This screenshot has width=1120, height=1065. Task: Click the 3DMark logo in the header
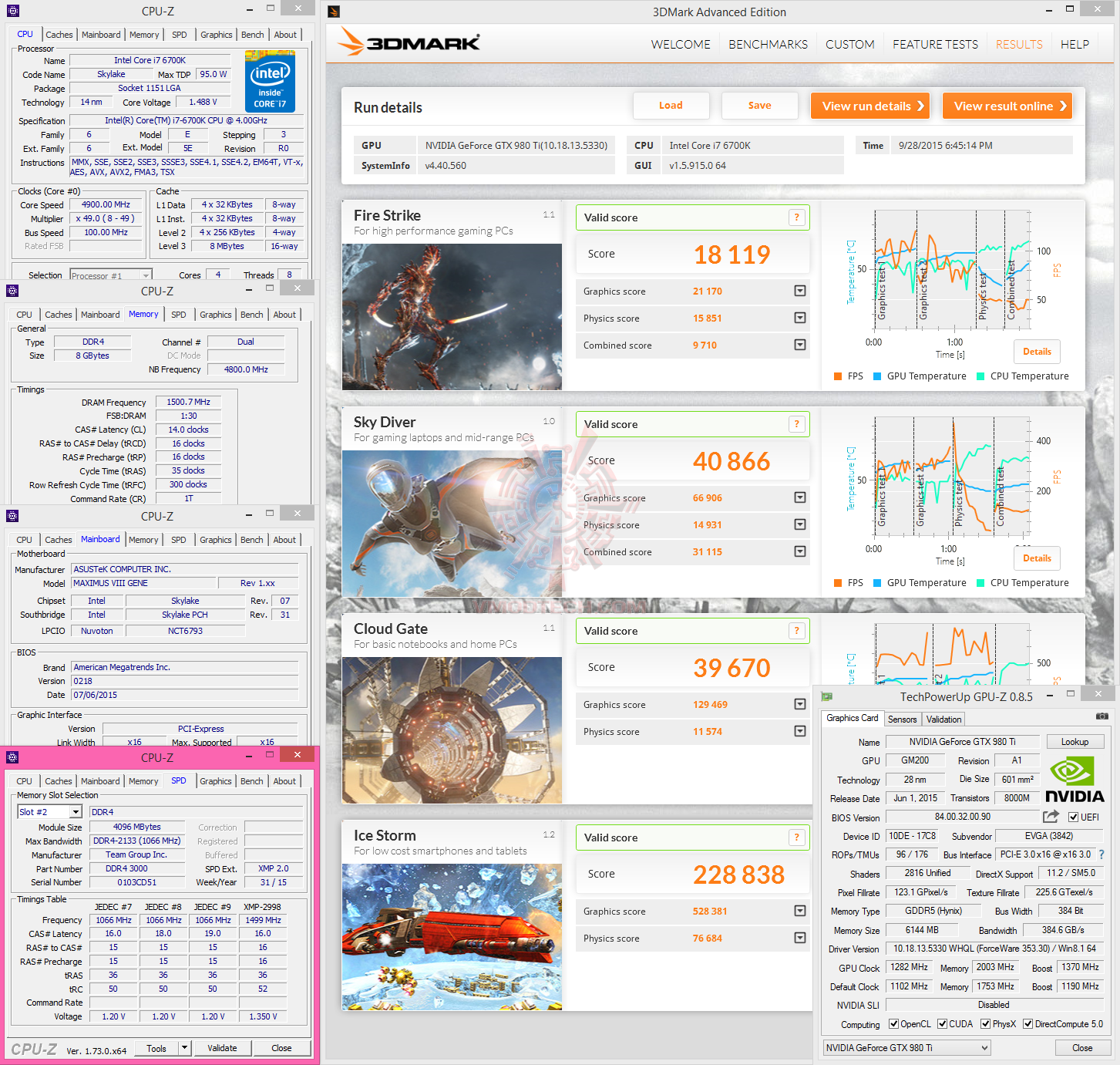click(409, 42)
